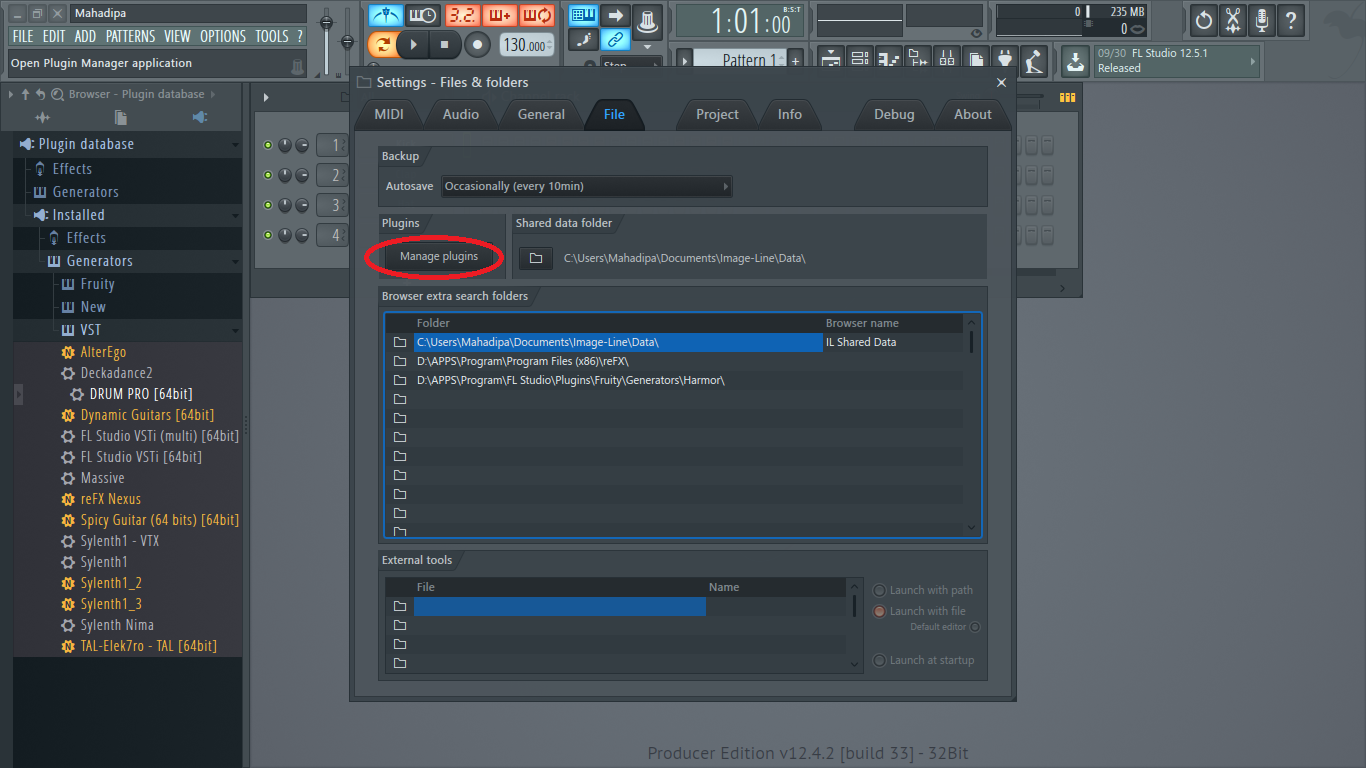The height and width of the screenshot is (768, 1366).
Task: Mute channel 1 green LED
Action: pos(267,145)
